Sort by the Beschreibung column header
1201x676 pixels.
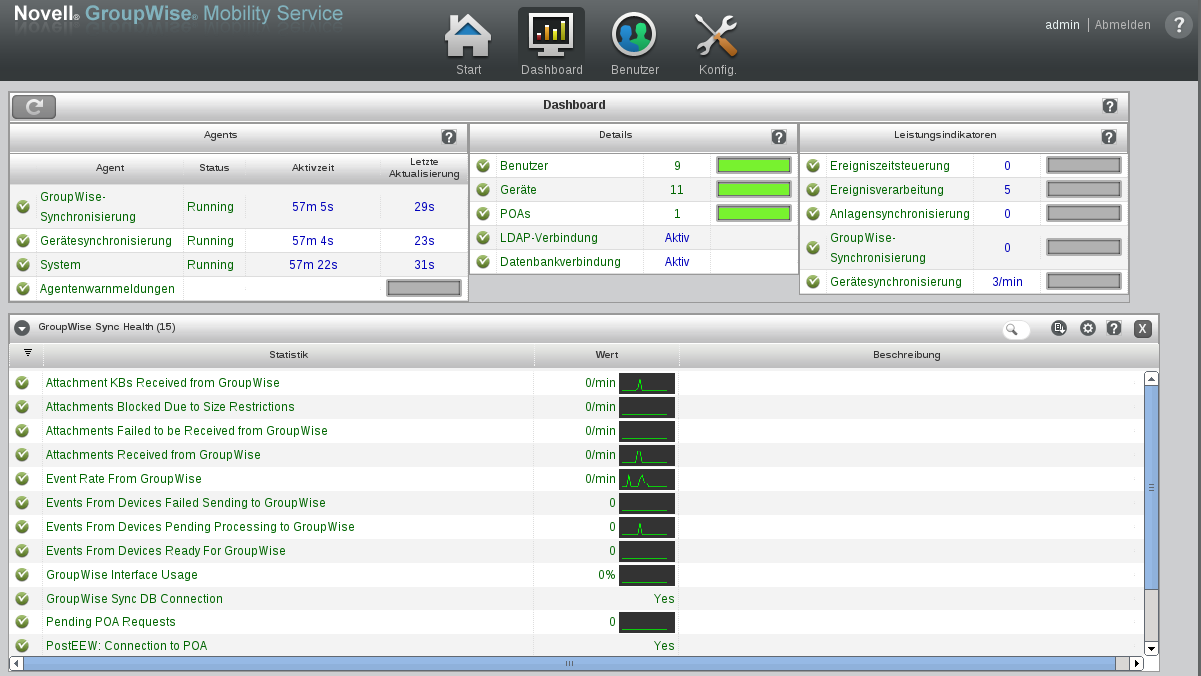(906, 355)
